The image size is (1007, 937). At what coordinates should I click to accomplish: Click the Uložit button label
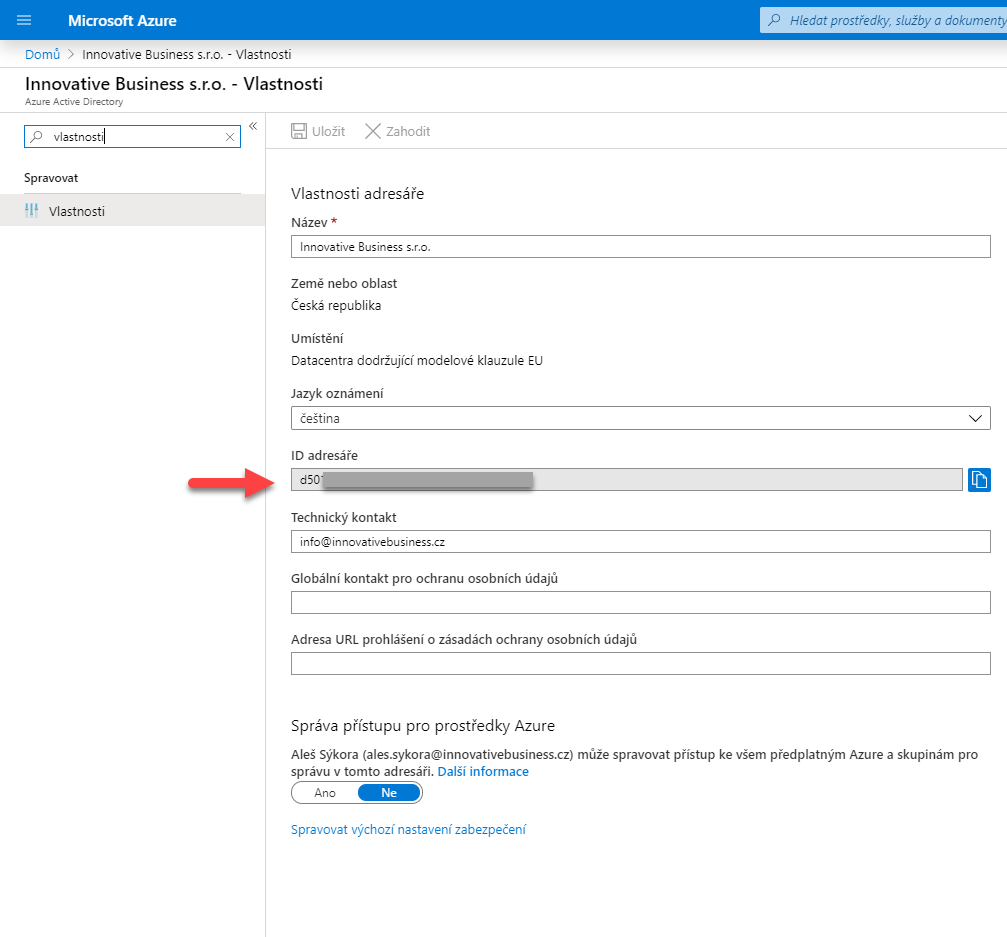pos(328,131)
